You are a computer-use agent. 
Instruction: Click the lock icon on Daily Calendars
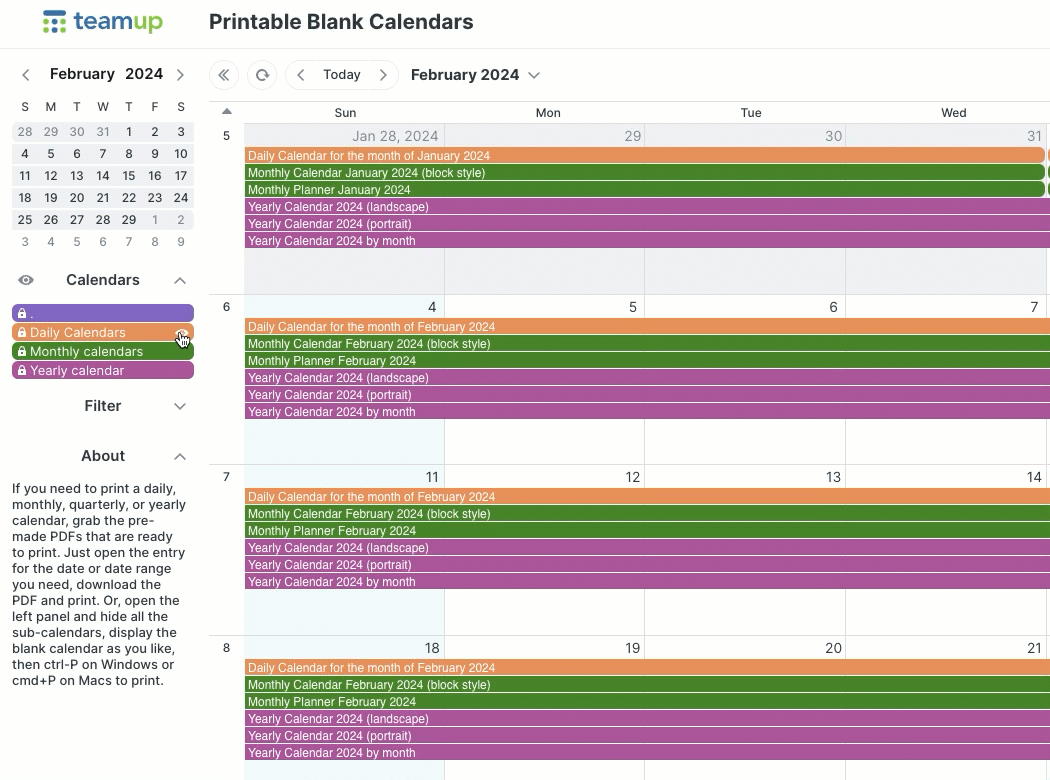point(21,332)
